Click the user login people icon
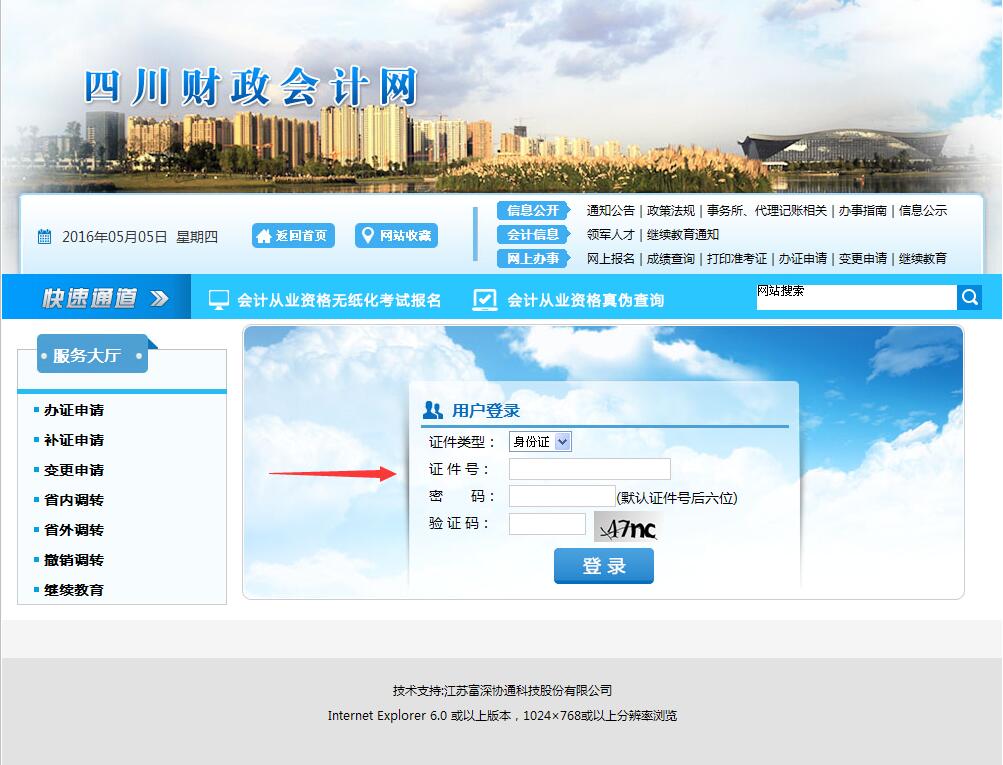1003x765 pixels. tap(433, 410)
